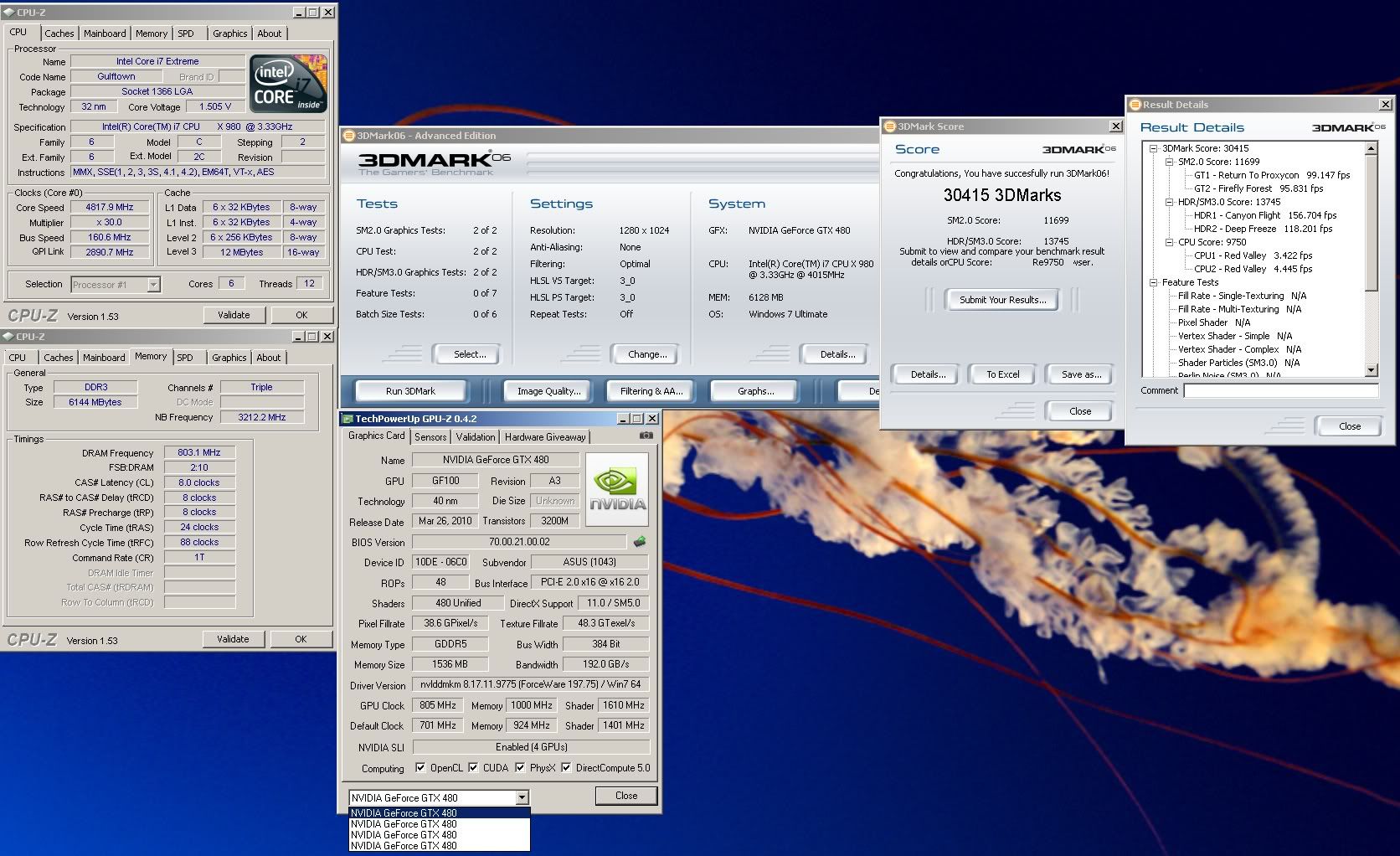Click the Close button in GPU-Z
1400x856 pixels.
[x=626, y=796]
